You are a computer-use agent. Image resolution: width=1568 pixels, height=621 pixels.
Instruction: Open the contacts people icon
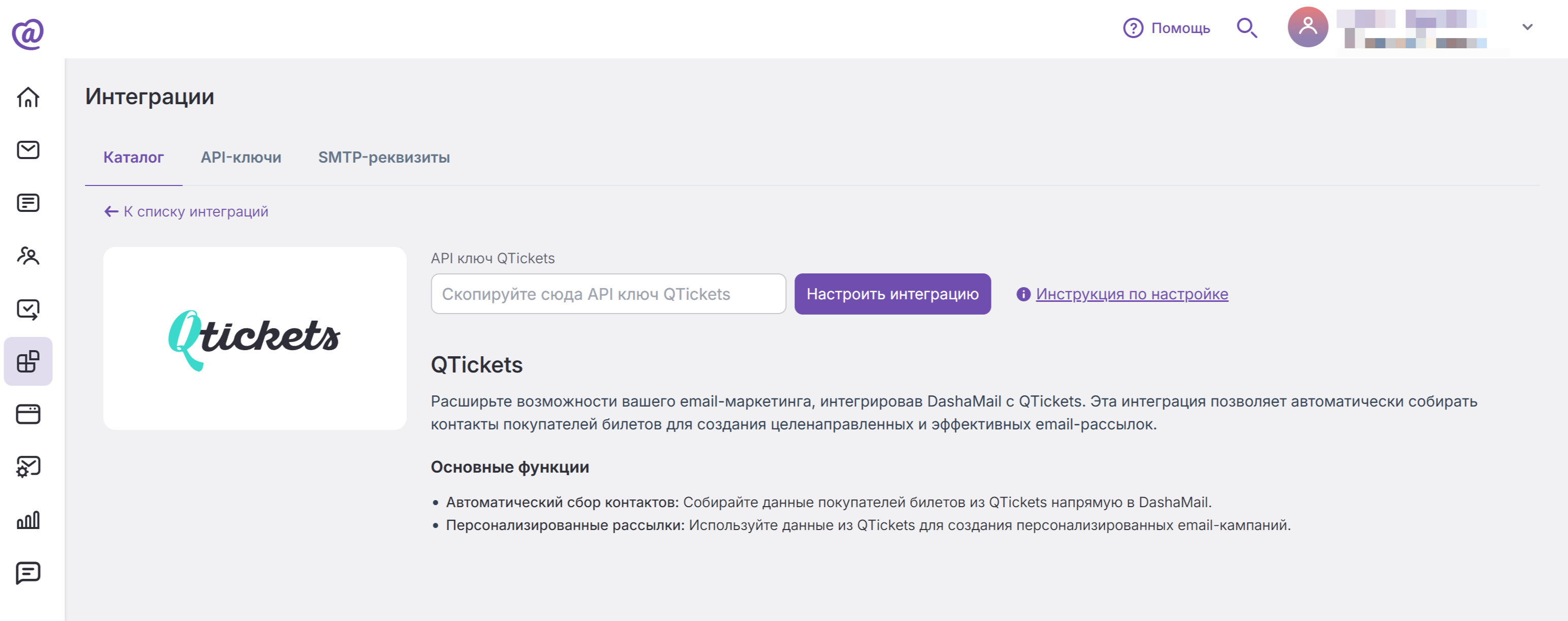point(28,256)
